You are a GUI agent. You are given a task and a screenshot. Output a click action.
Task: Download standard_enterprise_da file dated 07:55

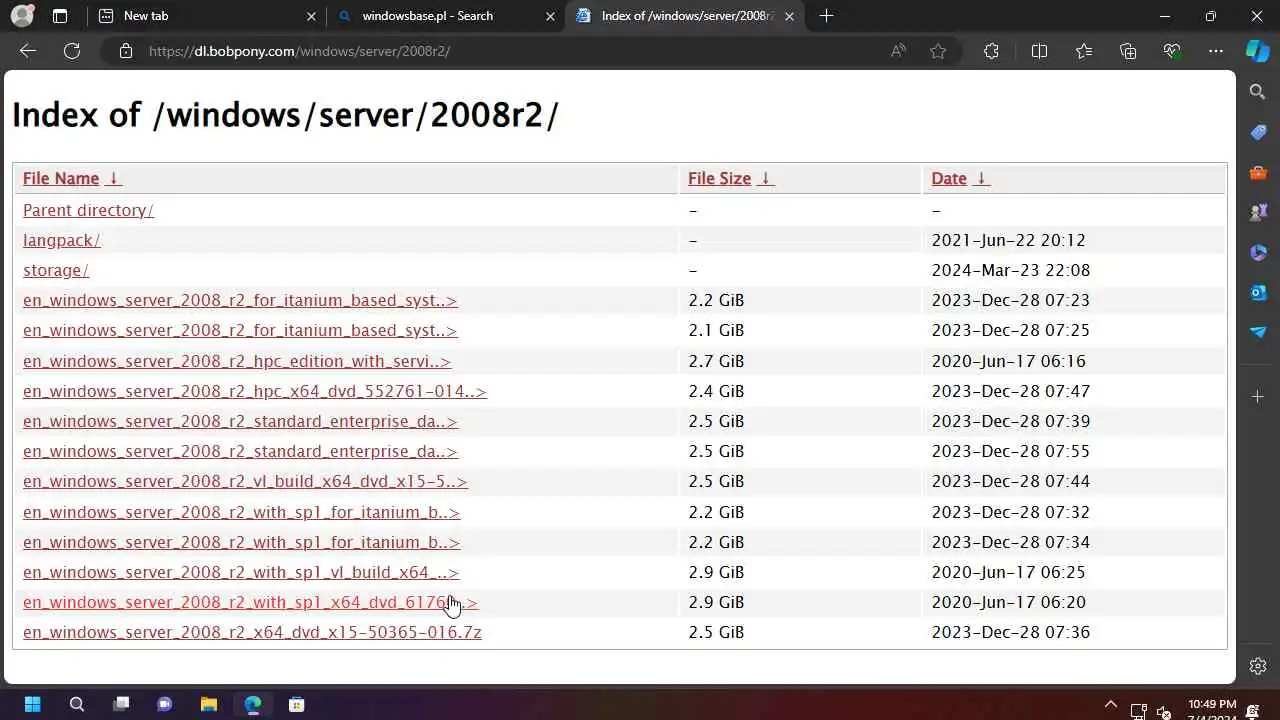click(240, 451)
